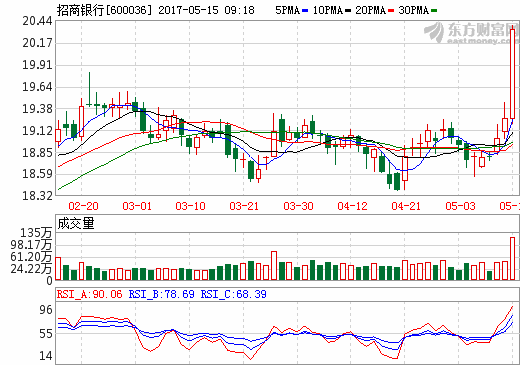Click the tall red candlestick at far right
Screen dimensions: 520x365
[x=513, y=74]
